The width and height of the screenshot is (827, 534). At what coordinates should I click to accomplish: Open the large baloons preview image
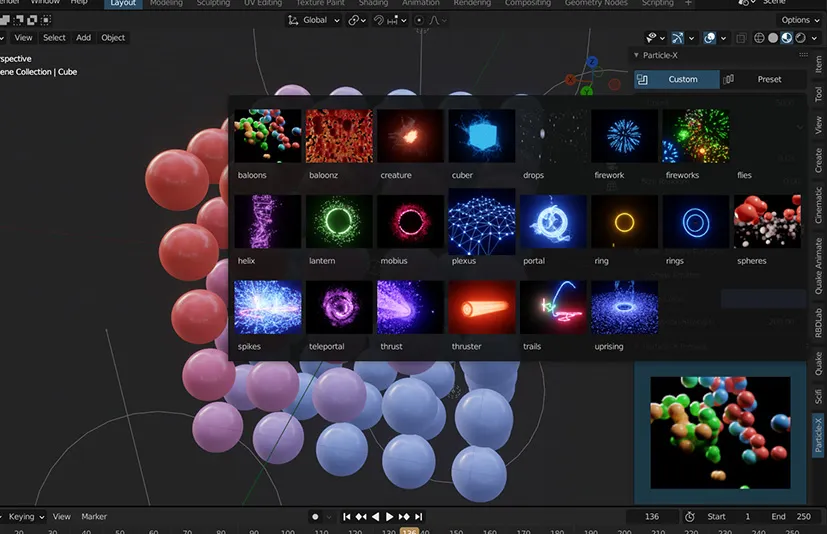(x=720, y=433)
